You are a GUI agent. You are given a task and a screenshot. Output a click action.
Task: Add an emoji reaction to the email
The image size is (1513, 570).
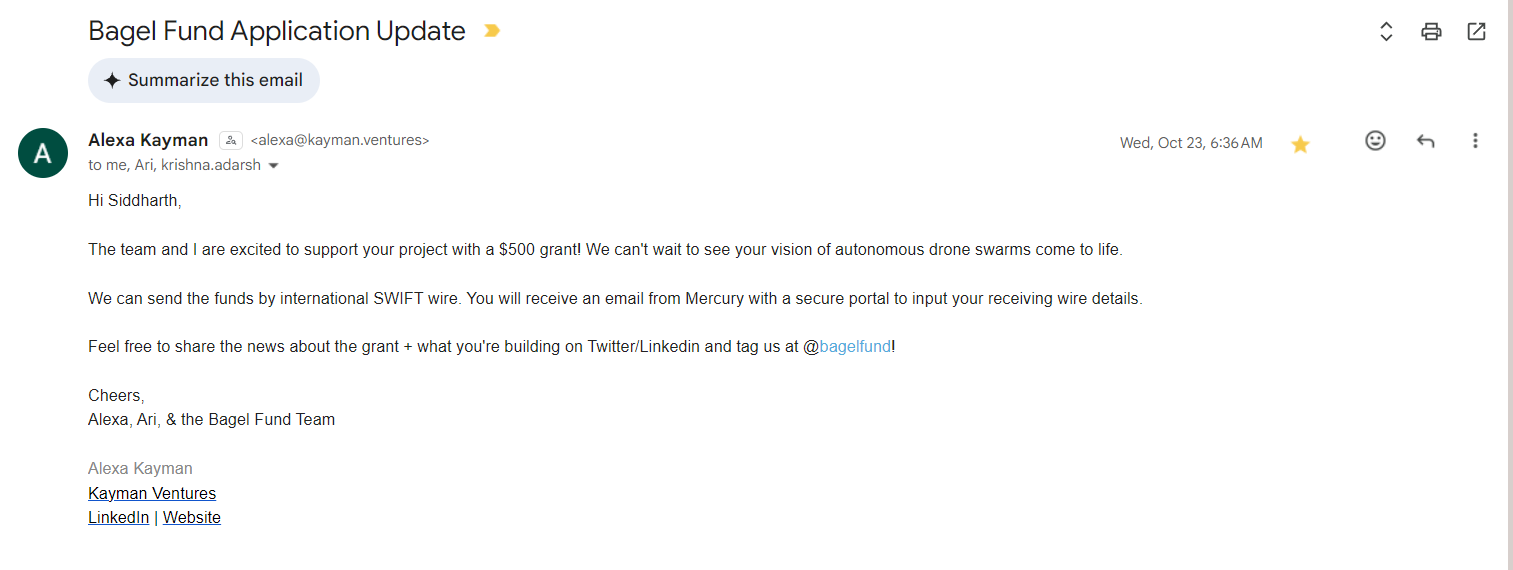(1375, 141)
